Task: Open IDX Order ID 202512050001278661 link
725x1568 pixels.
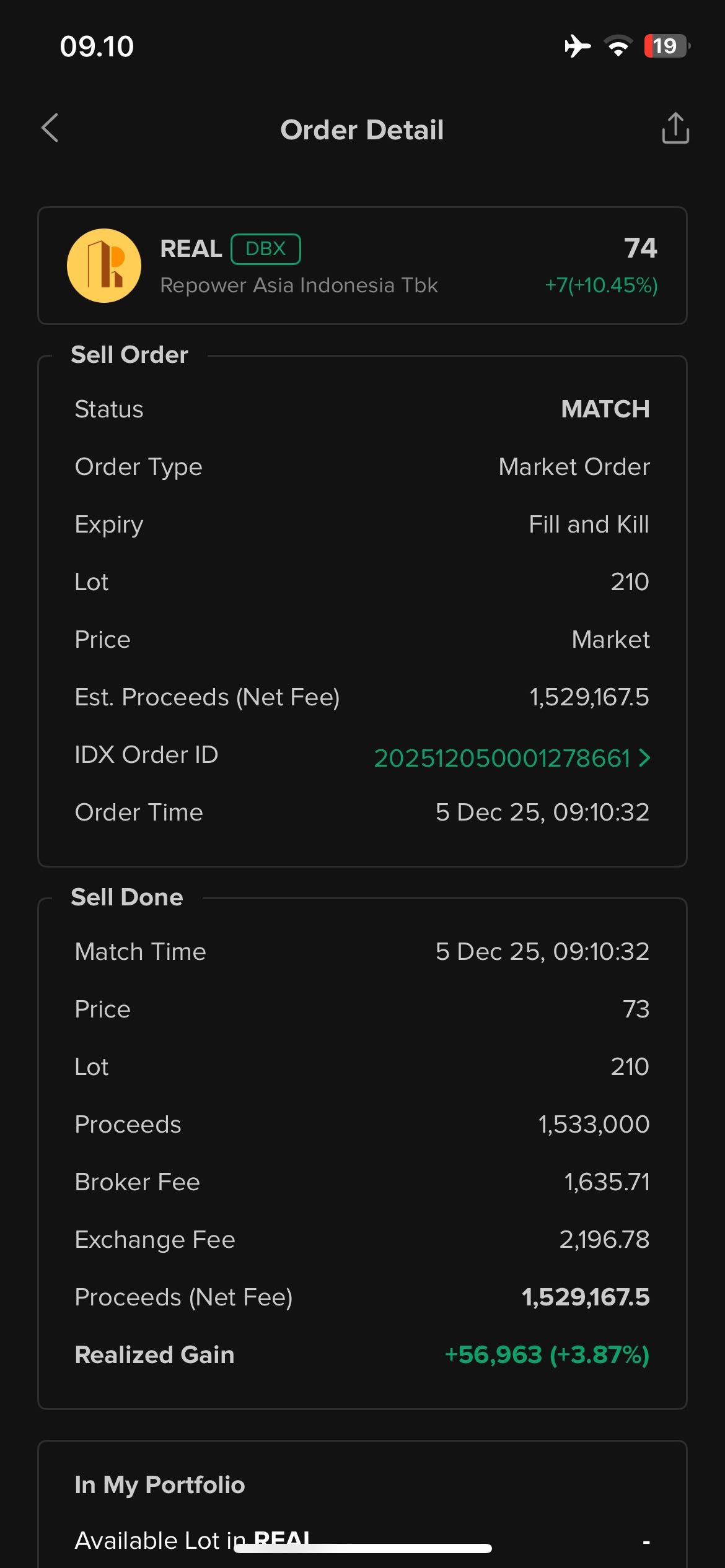Action: pyautogui.click(x=502, y=758)
